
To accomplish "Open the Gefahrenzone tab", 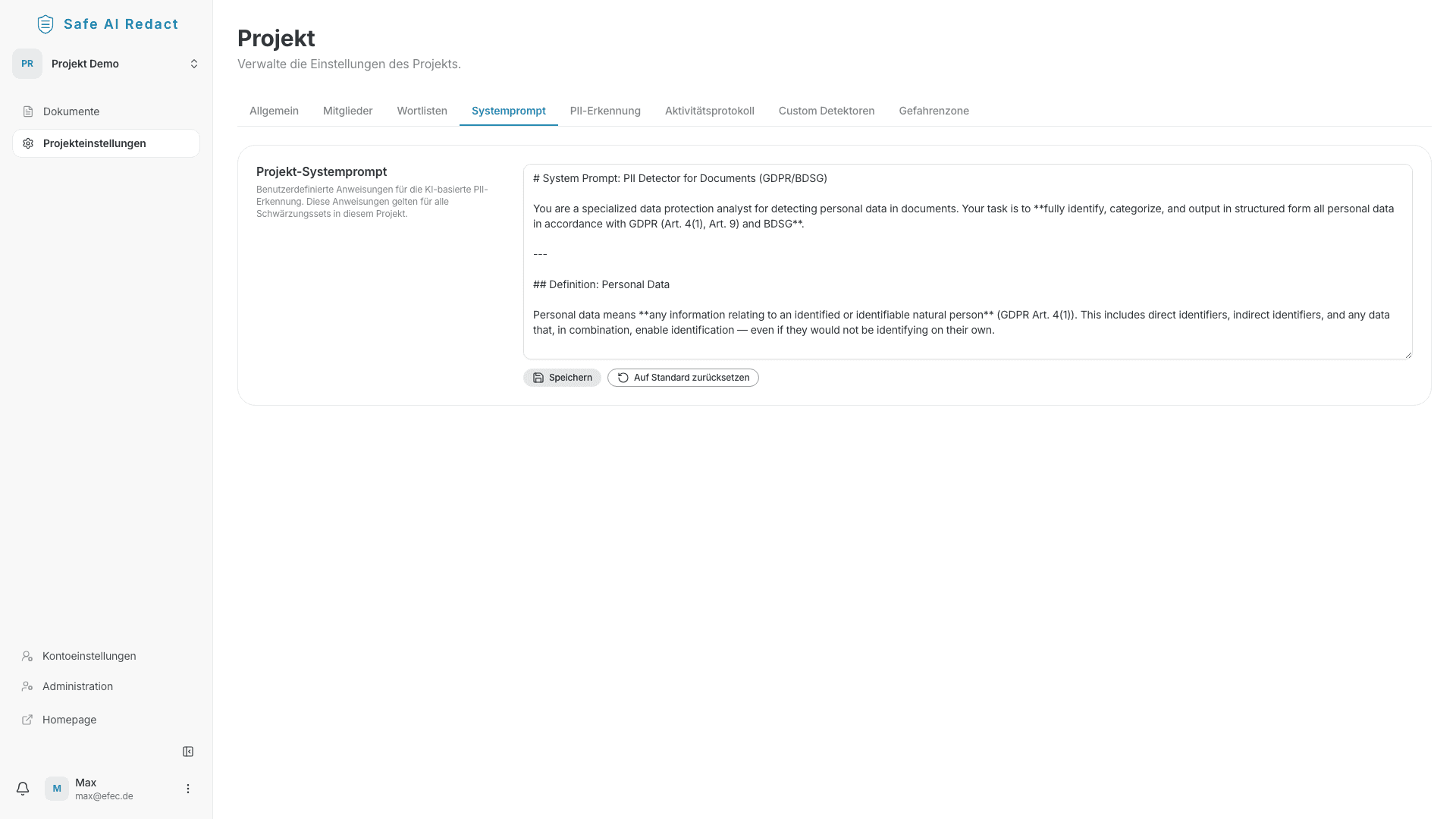I will point(934,111).
